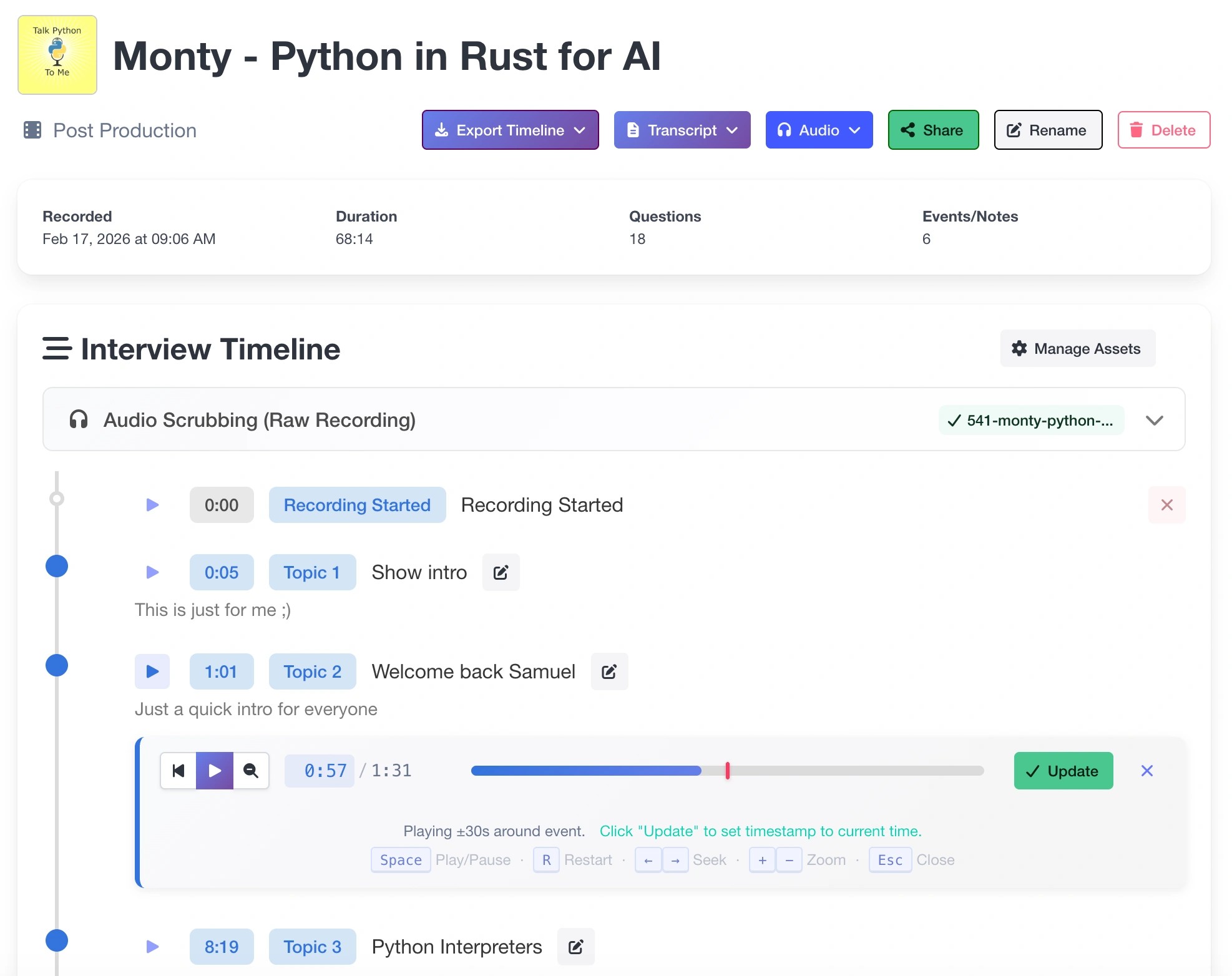1232x976 pixels.
Task: Select the 541-monty-python audio file badge
Action: click(x=1030, y=420)
